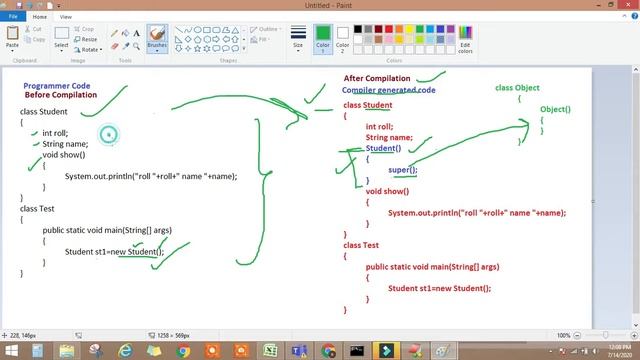Choose the Oval shape

pos(198,30)
